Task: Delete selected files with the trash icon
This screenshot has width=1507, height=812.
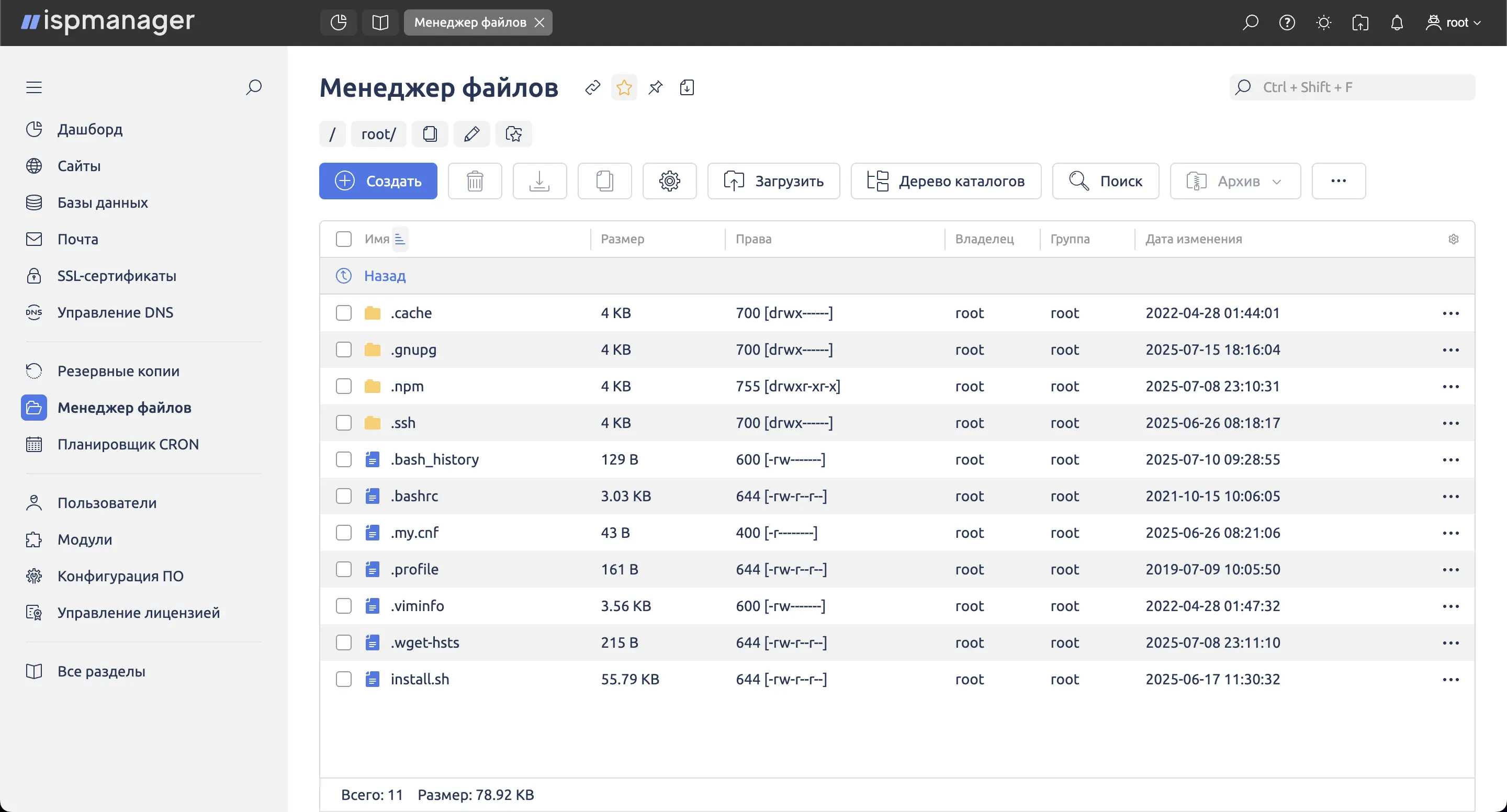Action: 475,181
